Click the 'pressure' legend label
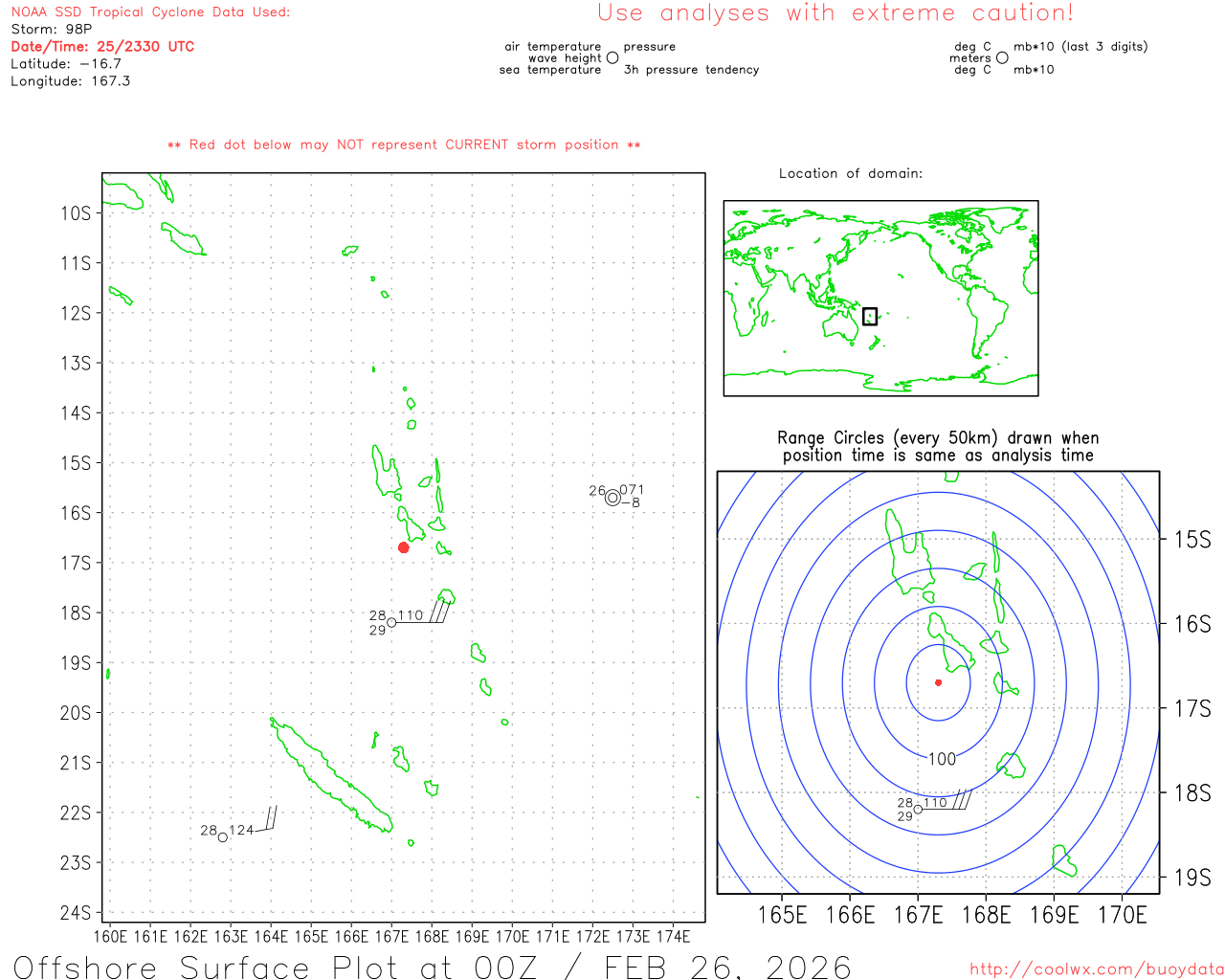 click(650, 47)
